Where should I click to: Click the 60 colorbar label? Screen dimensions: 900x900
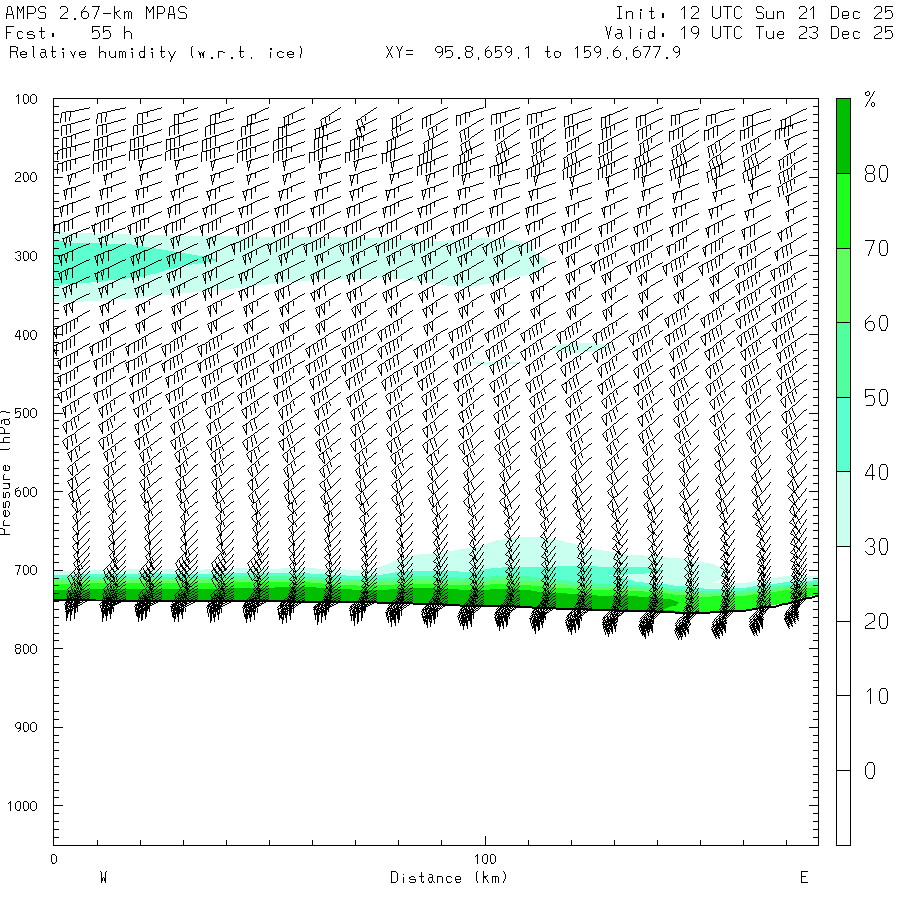click(x=876, y=323)
